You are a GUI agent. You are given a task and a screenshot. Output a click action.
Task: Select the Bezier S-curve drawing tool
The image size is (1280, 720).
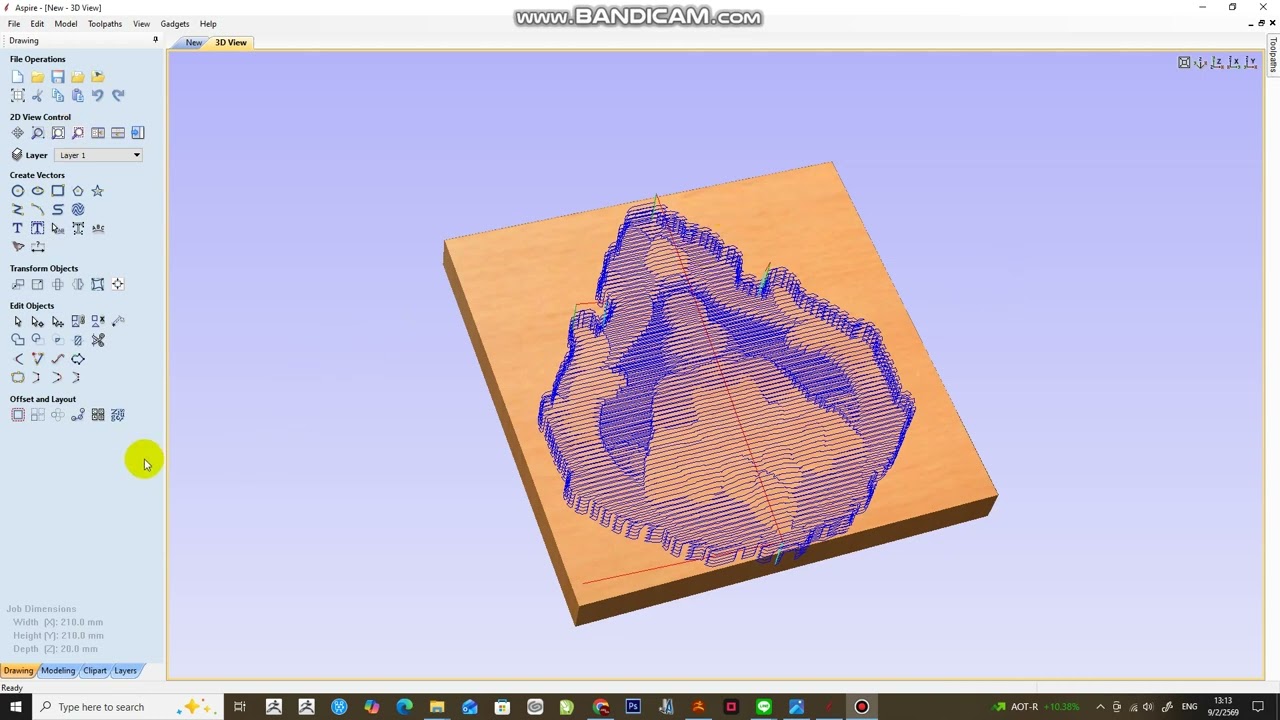coord(57,210)
